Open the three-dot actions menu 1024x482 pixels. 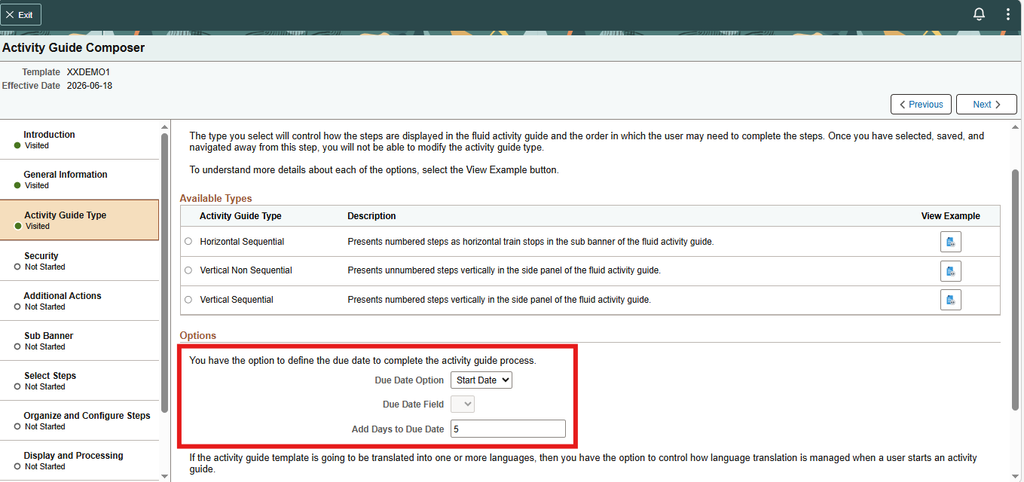[1008, 14]
